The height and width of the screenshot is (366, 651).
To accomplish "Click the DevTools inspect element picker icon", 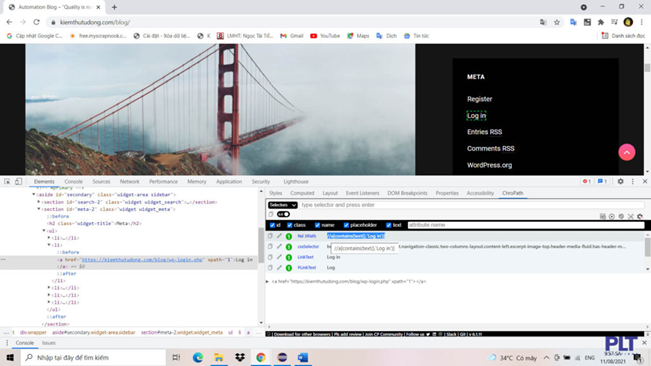I will [x=7, y=182].
